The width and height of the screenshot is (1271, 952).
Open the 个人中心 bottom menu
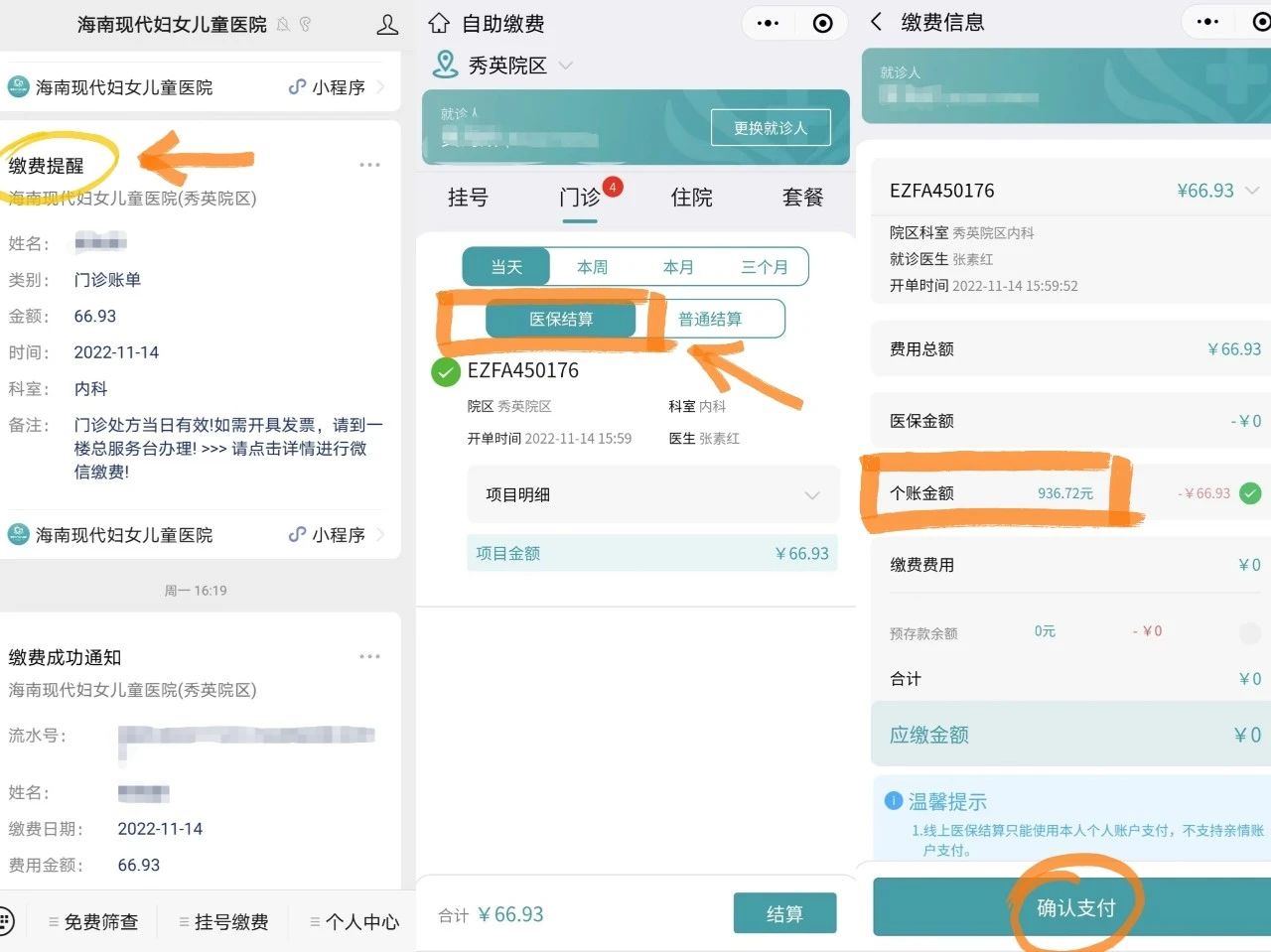(x=354, y=922)
